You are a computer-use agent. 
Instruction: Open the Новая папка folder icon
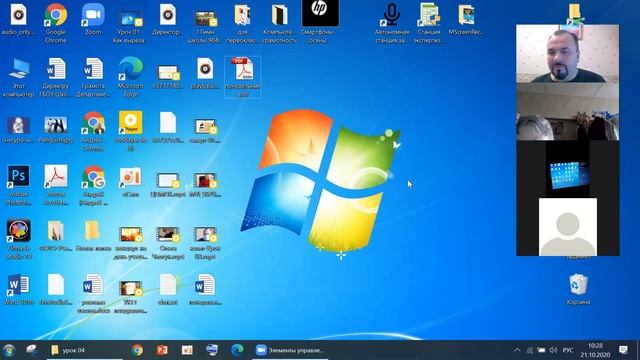pos(93,236)
